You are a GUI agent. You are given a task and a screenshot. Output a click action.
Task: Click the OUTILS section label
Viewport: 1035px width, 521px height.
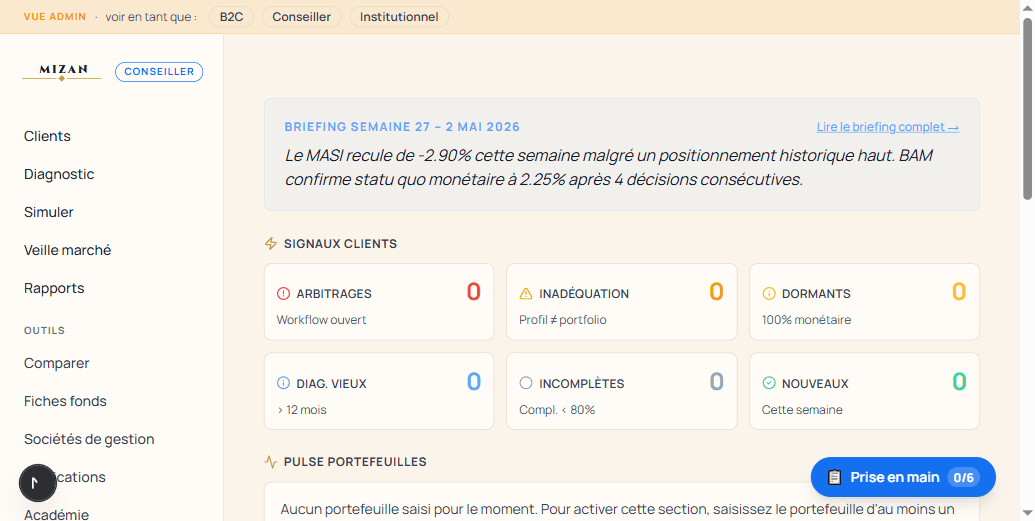click(x=44, y=330)
